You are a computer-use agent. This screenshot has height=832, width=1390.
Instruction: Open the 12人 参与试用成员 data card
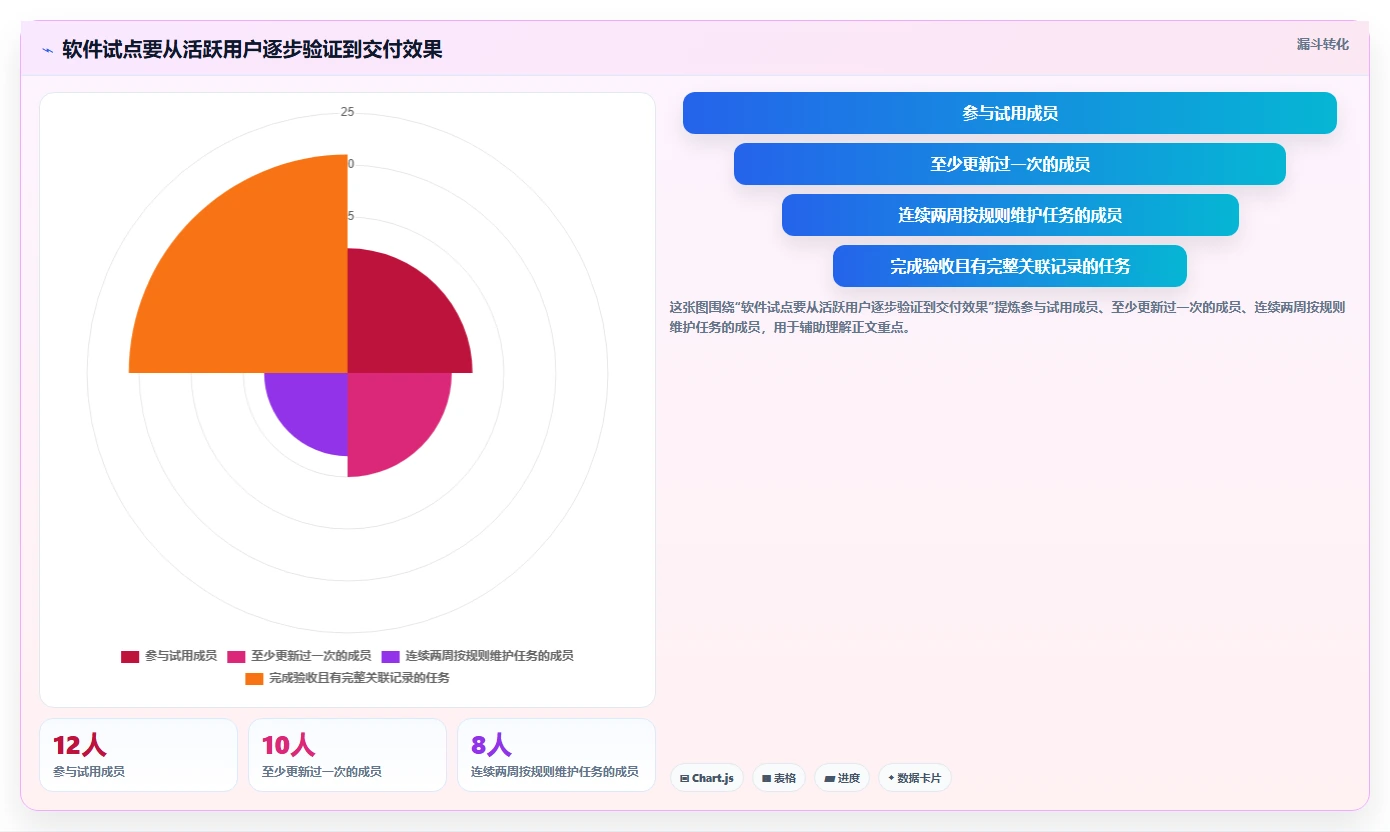tap(138, 755)
